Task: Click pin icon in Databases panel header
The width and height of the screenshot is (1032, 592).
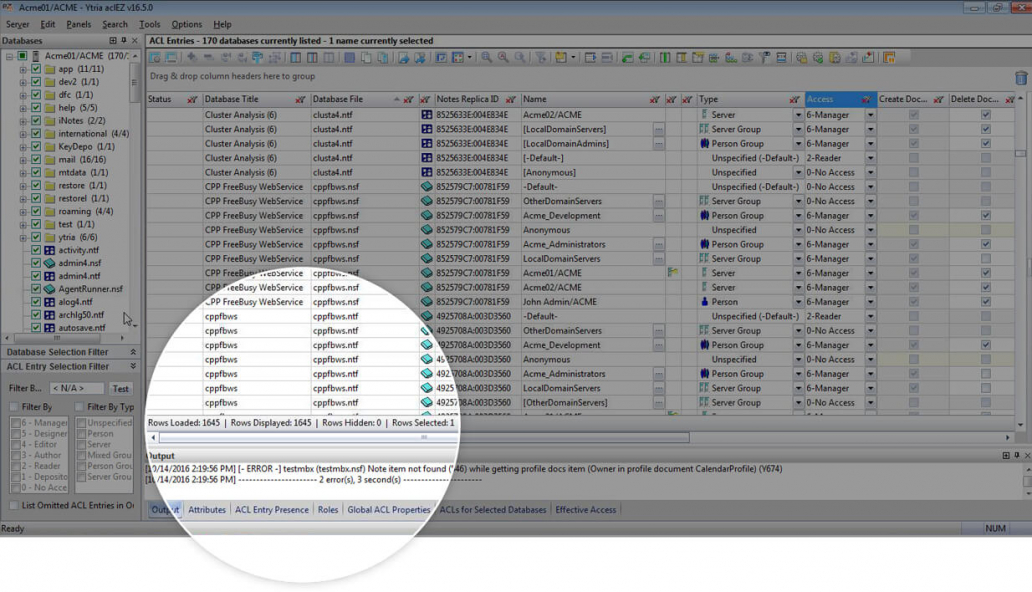Action: (124, 41)
